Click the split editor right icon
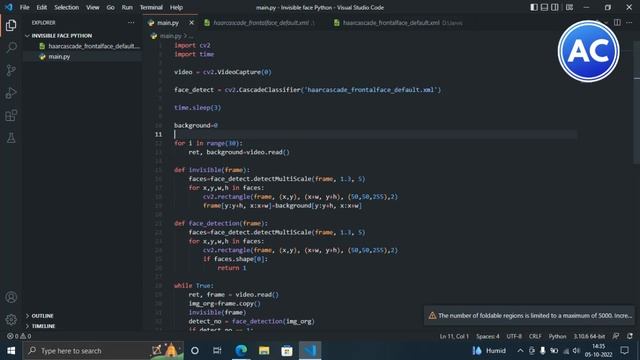The width and height of the screenshot is (640, 360). click(x=617, y=22)
